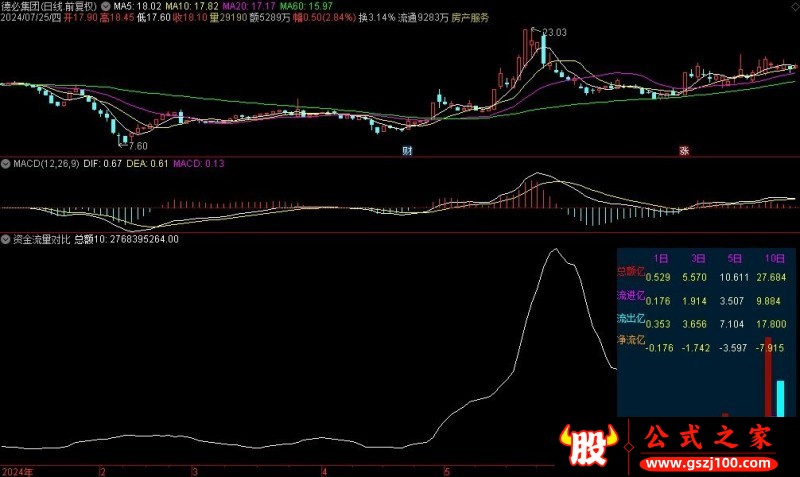Click the high price 高18.45
The image size is (800, 477).
pos(117,18)
